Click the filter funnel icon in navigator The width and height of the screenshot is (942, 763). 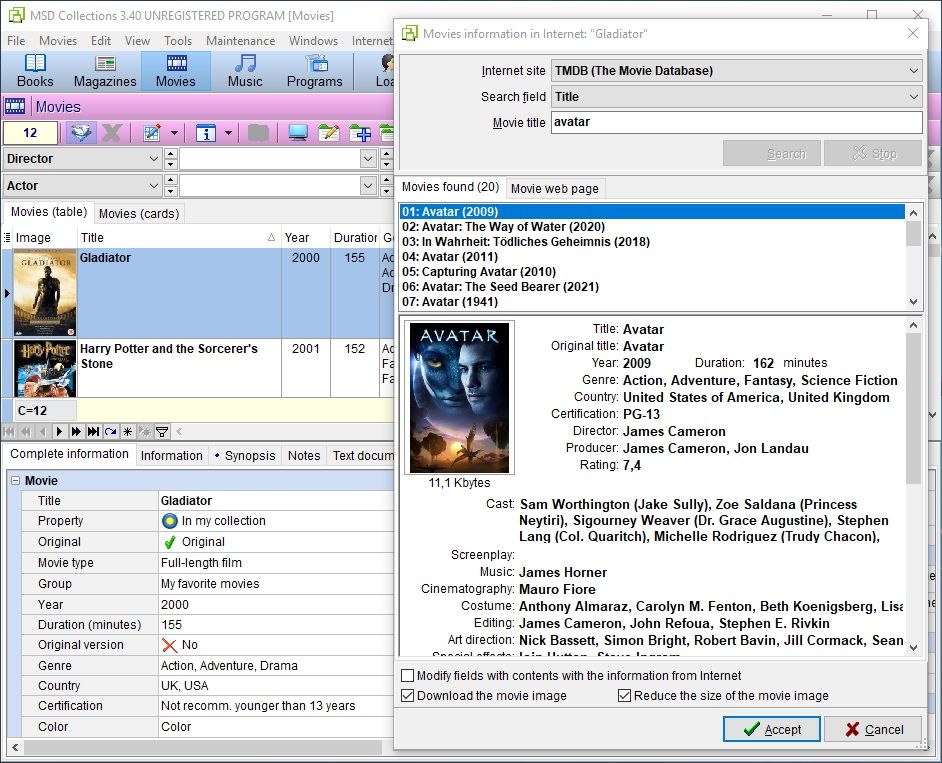[161, 432]
